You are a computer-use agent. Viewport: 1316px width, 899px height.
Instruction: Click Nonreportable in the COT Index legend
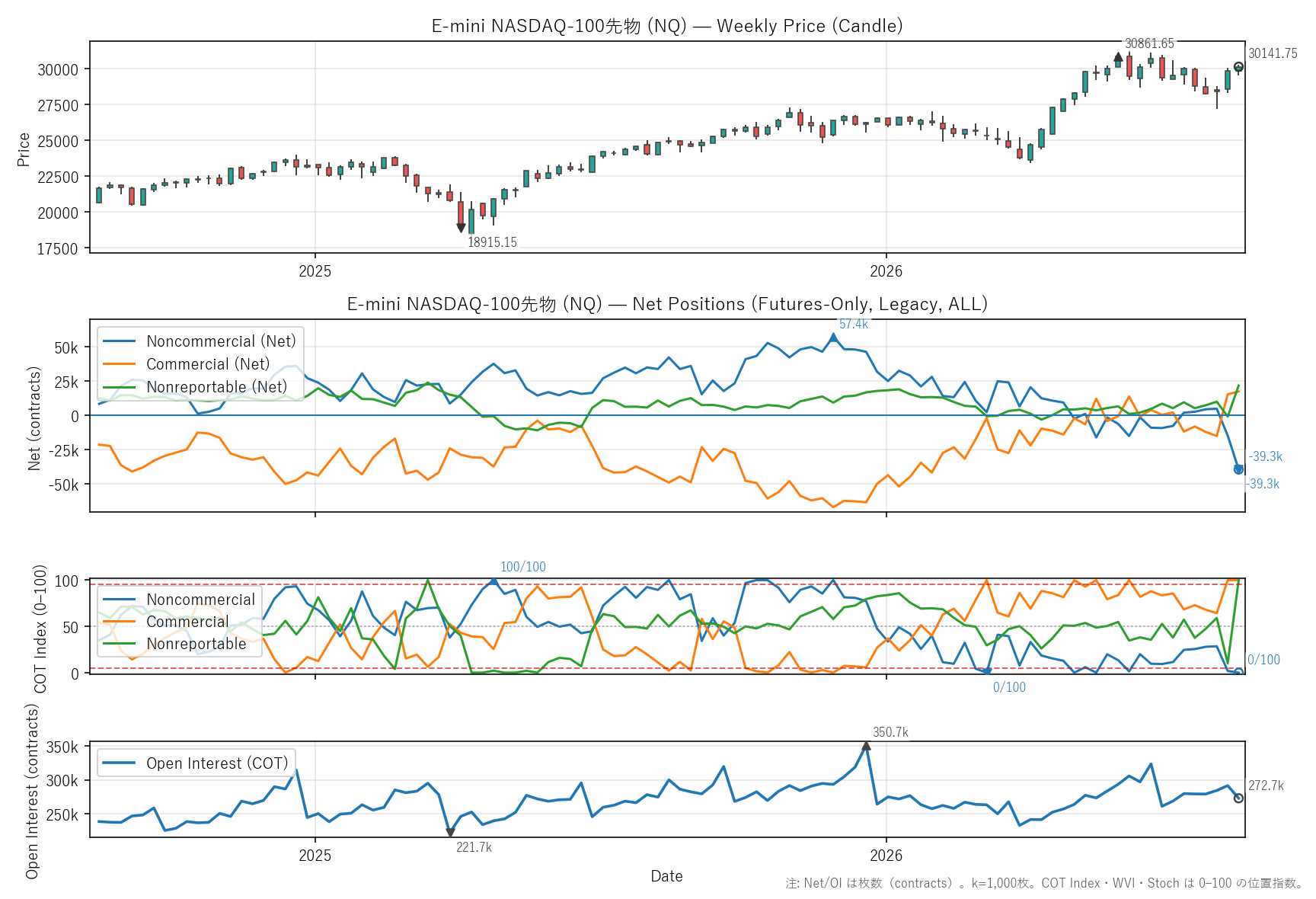point(196,644)
